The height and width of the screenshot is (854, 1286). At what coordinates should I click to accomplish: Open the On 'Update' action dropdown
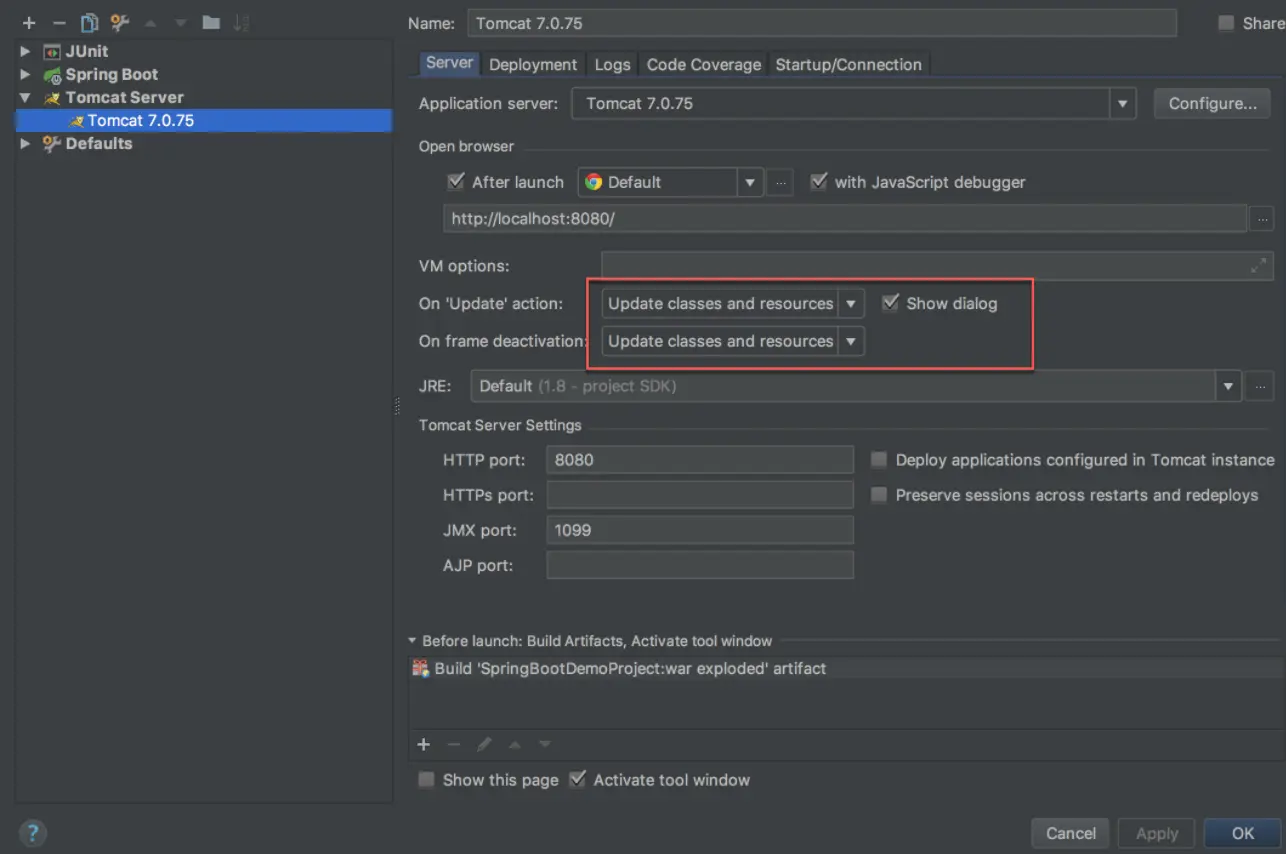(x=851, y=303)
